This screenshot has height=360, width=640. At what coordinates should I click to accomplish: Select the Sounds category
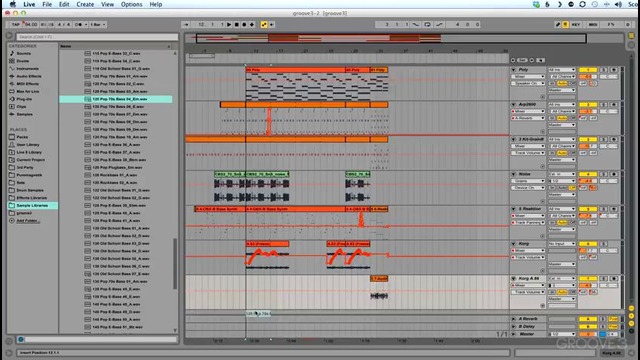click(x=23, y=53)
